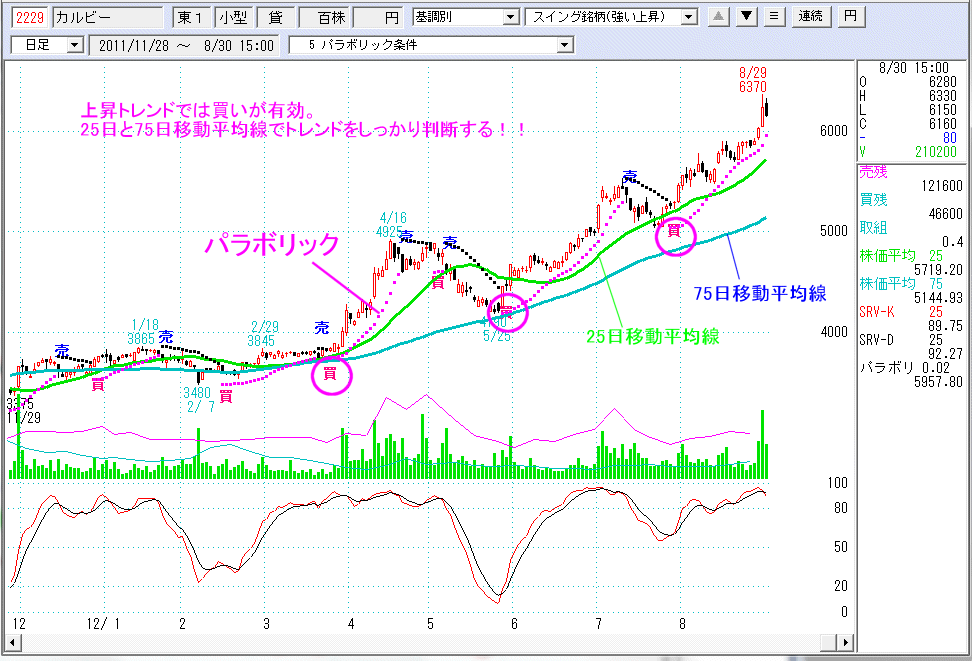Click the right arrow of the horizontal scrollbar
The image size is (972, 661).
coord(846,642)
